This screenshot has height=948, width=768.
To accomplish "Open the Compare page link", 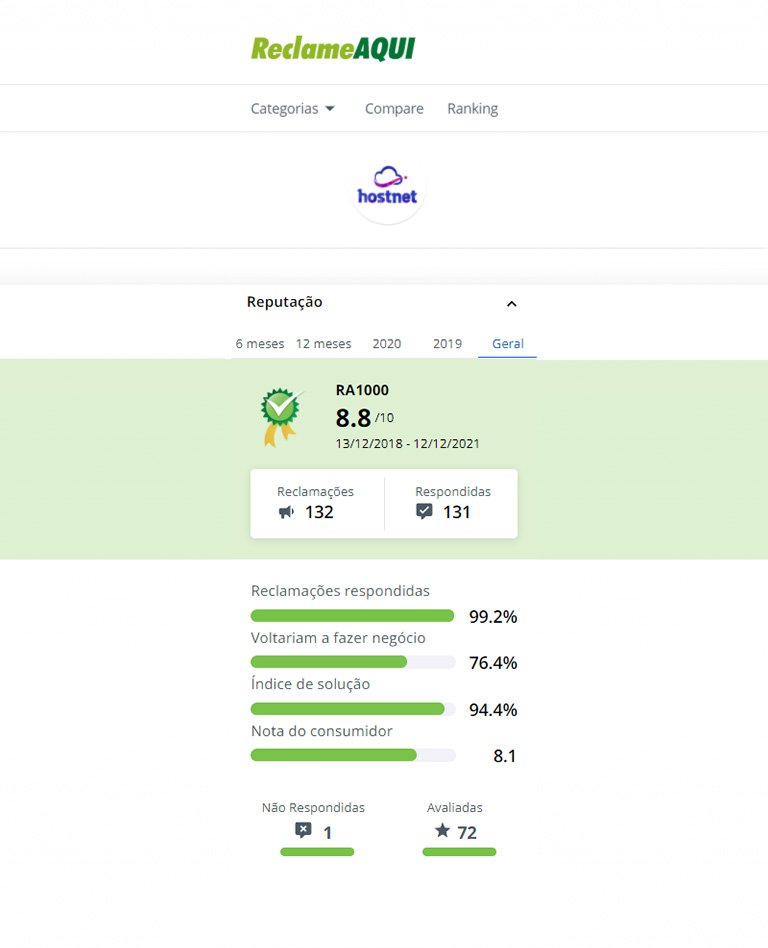I will click(394, 109).
